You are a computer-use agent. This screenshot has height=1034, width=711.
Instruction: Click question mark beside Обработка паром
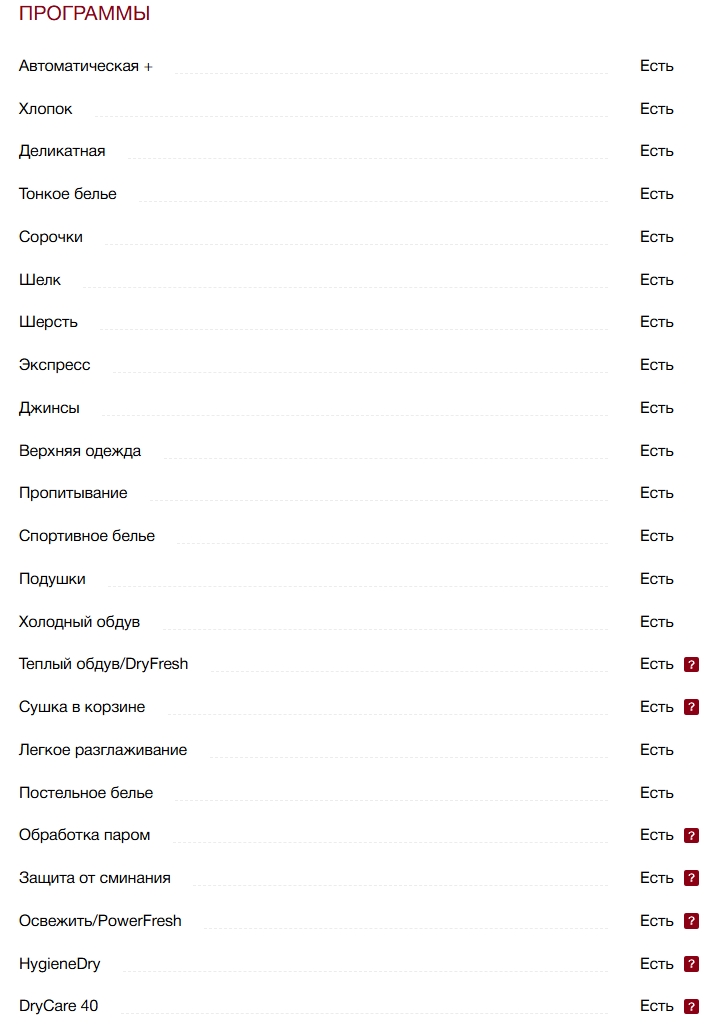(x=691, y=835)
